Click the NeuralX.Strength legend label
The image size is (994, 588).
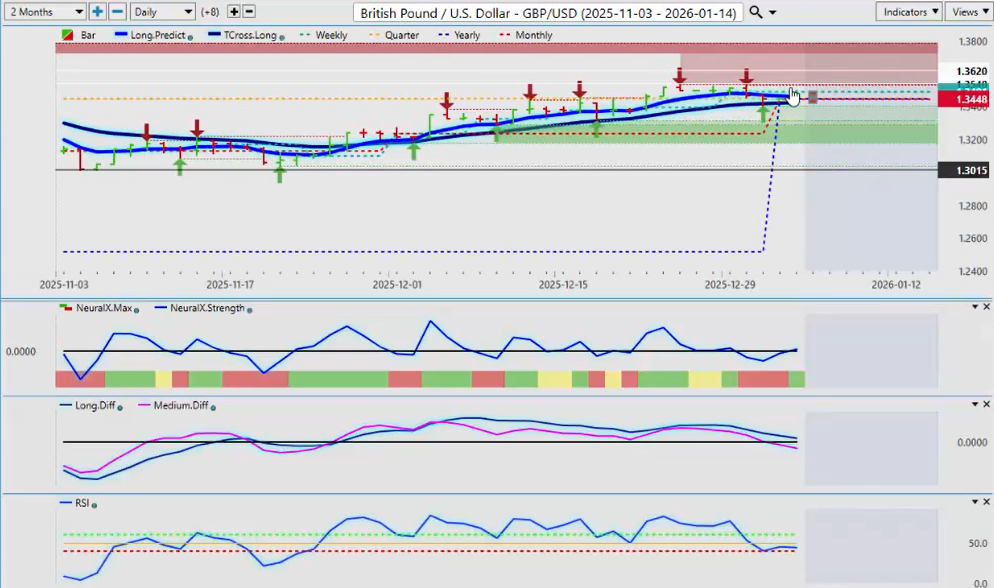pos(207,309)
